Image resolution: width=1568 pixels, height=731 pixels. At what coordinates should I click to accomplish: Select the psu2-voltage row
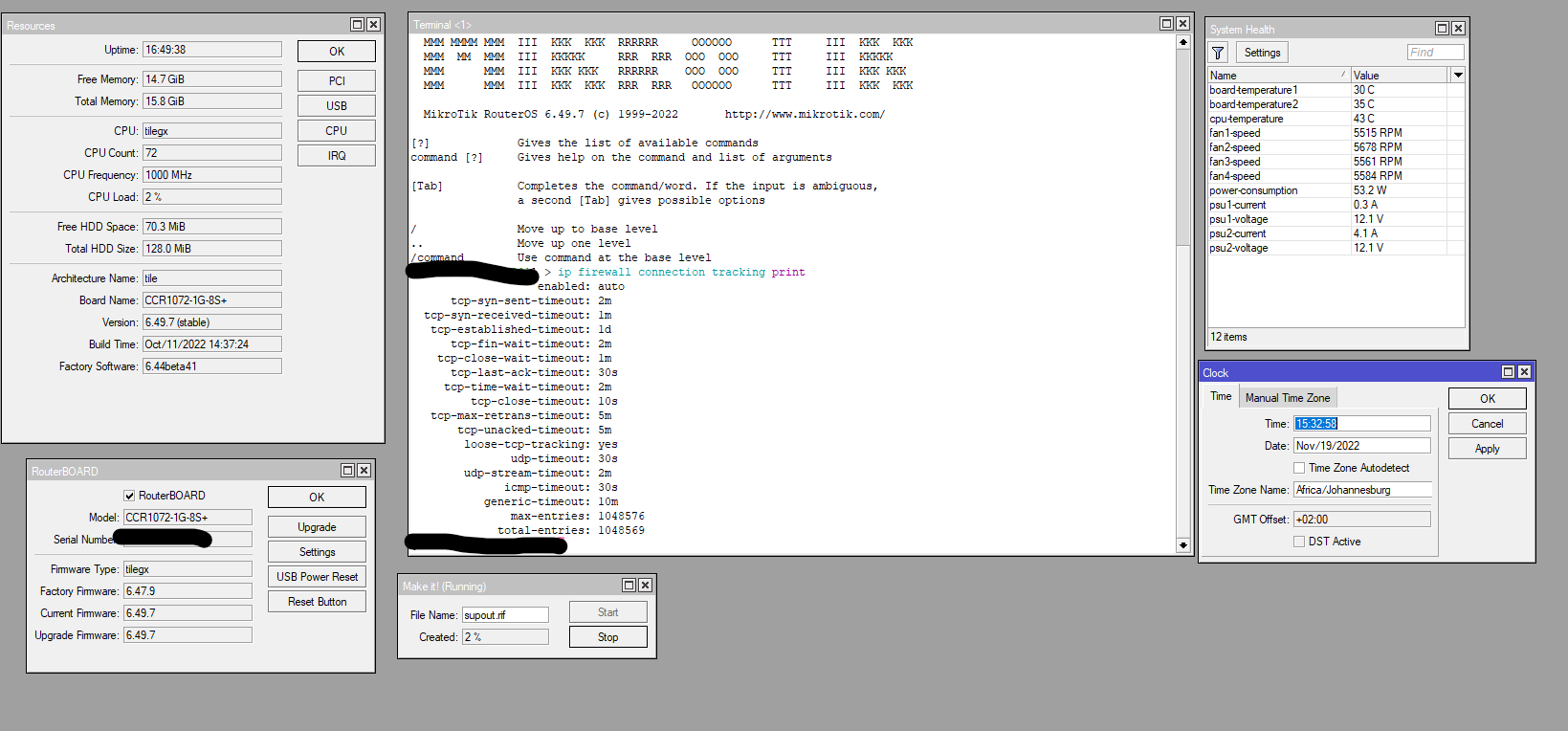[x=1336, y=248]
